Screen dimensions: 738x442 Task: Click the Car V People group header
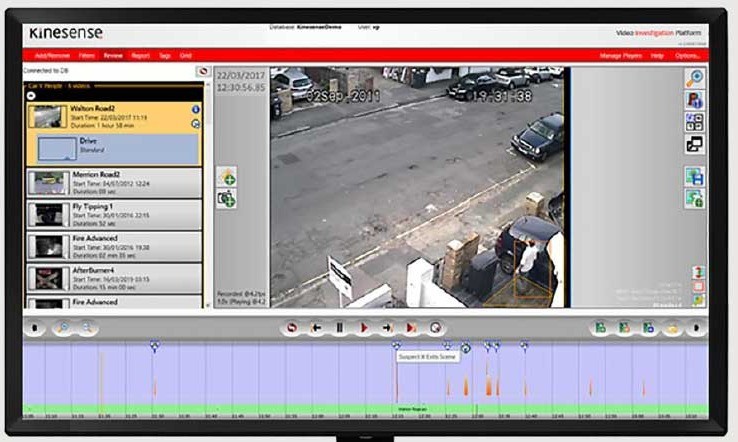pyautogui.click(x=114, y=86)
